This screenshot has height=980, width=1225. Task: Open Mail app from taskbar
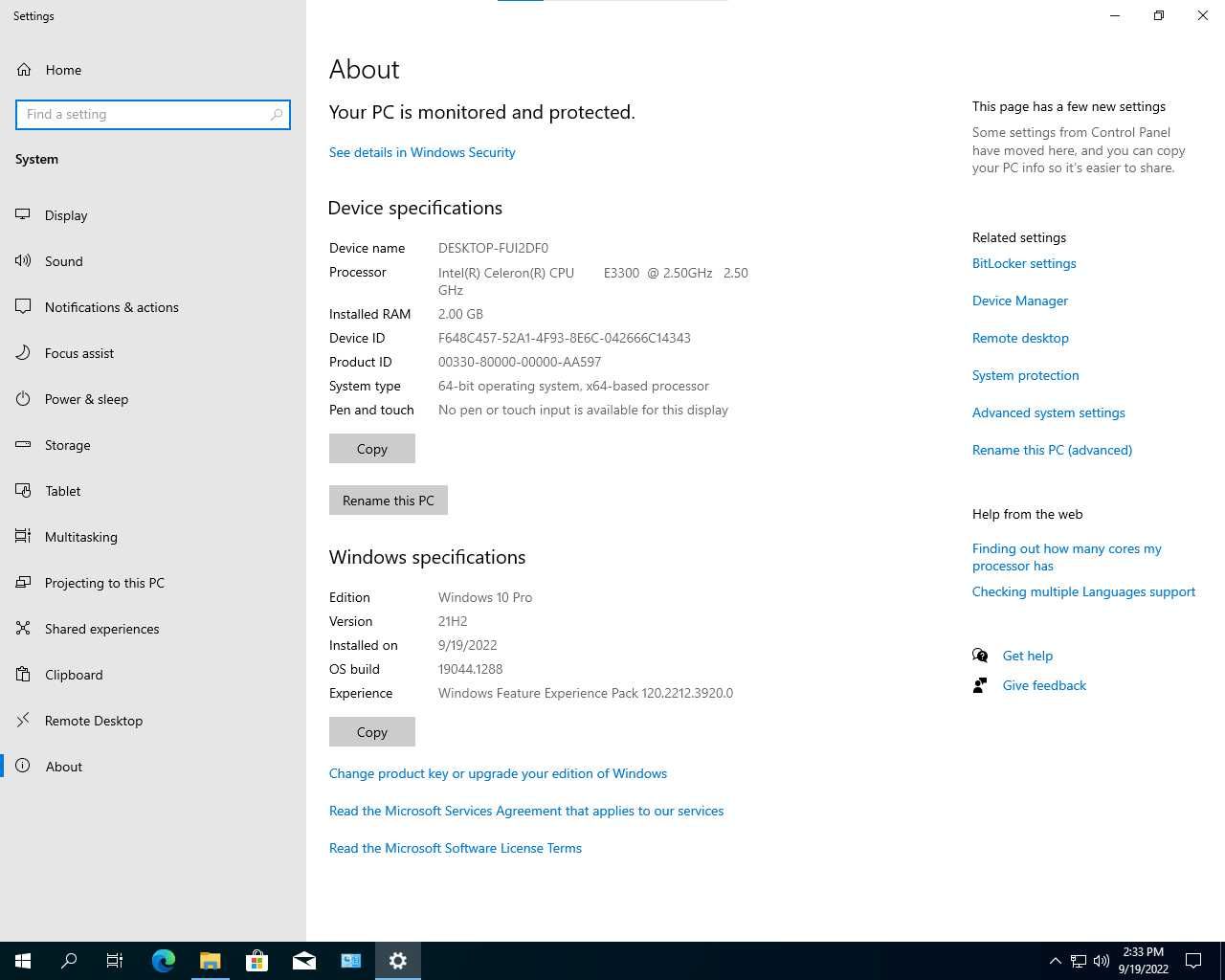pyautogui.click(x=304, y=961)
